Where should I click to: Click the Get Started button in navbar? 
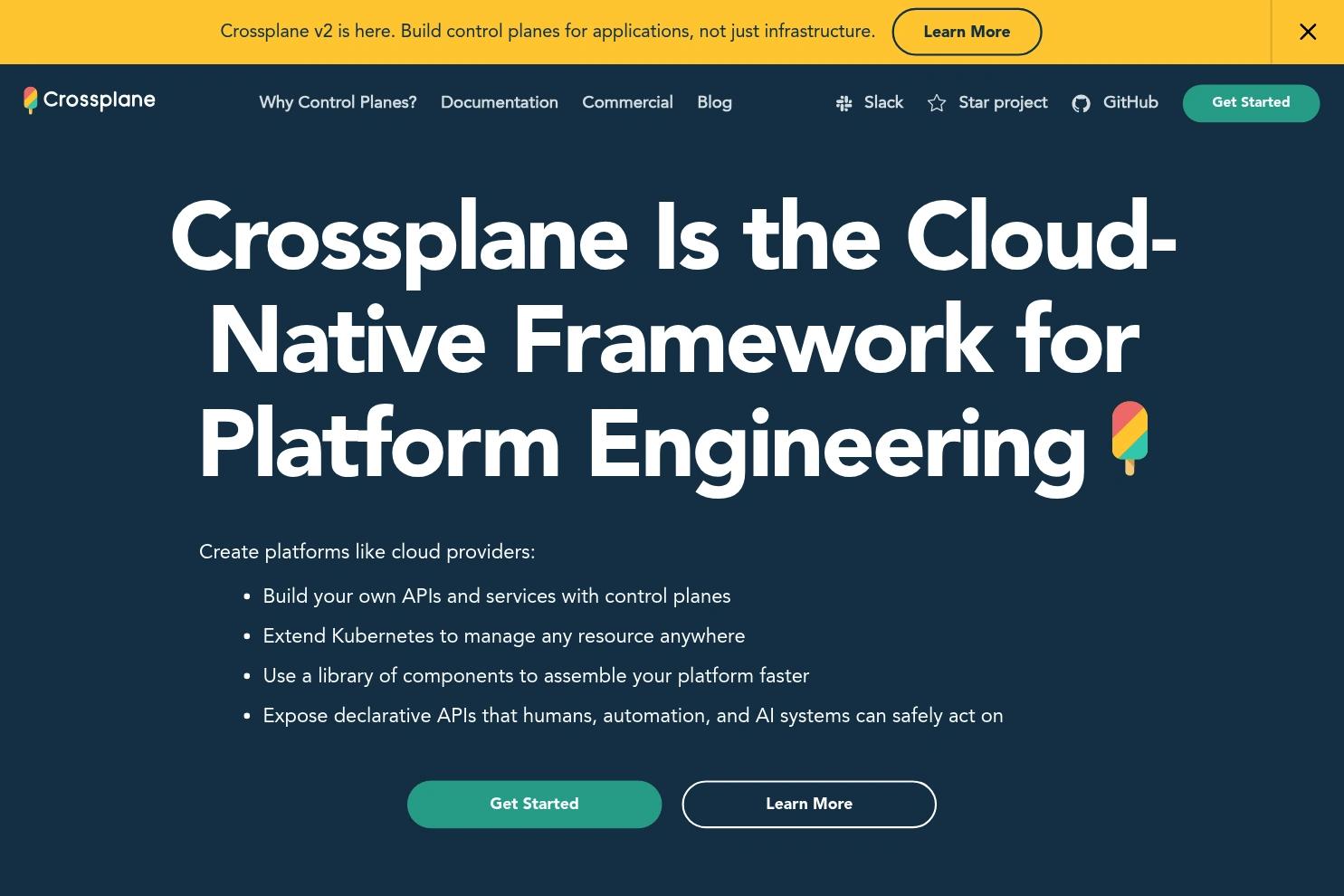[1251, 103]
